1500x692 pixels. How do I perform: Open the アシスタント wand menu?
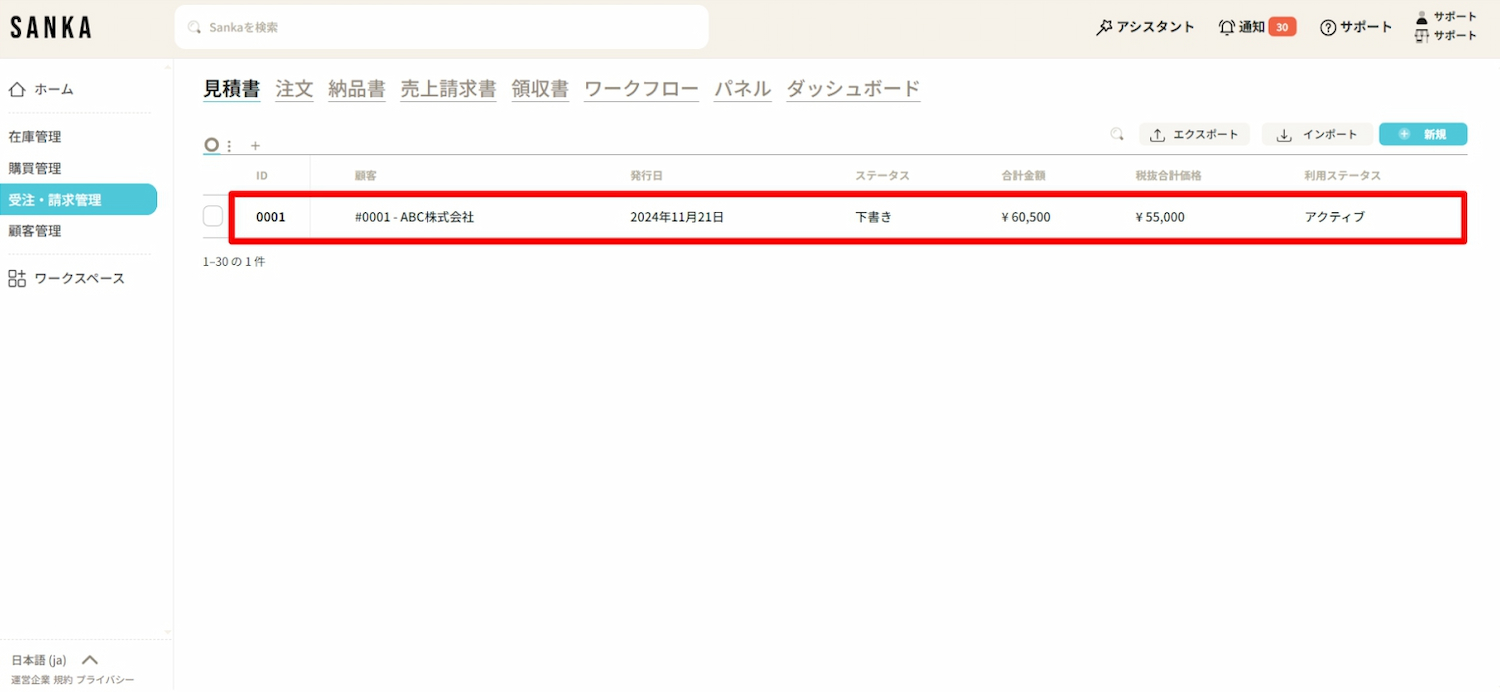[1146, 27]
